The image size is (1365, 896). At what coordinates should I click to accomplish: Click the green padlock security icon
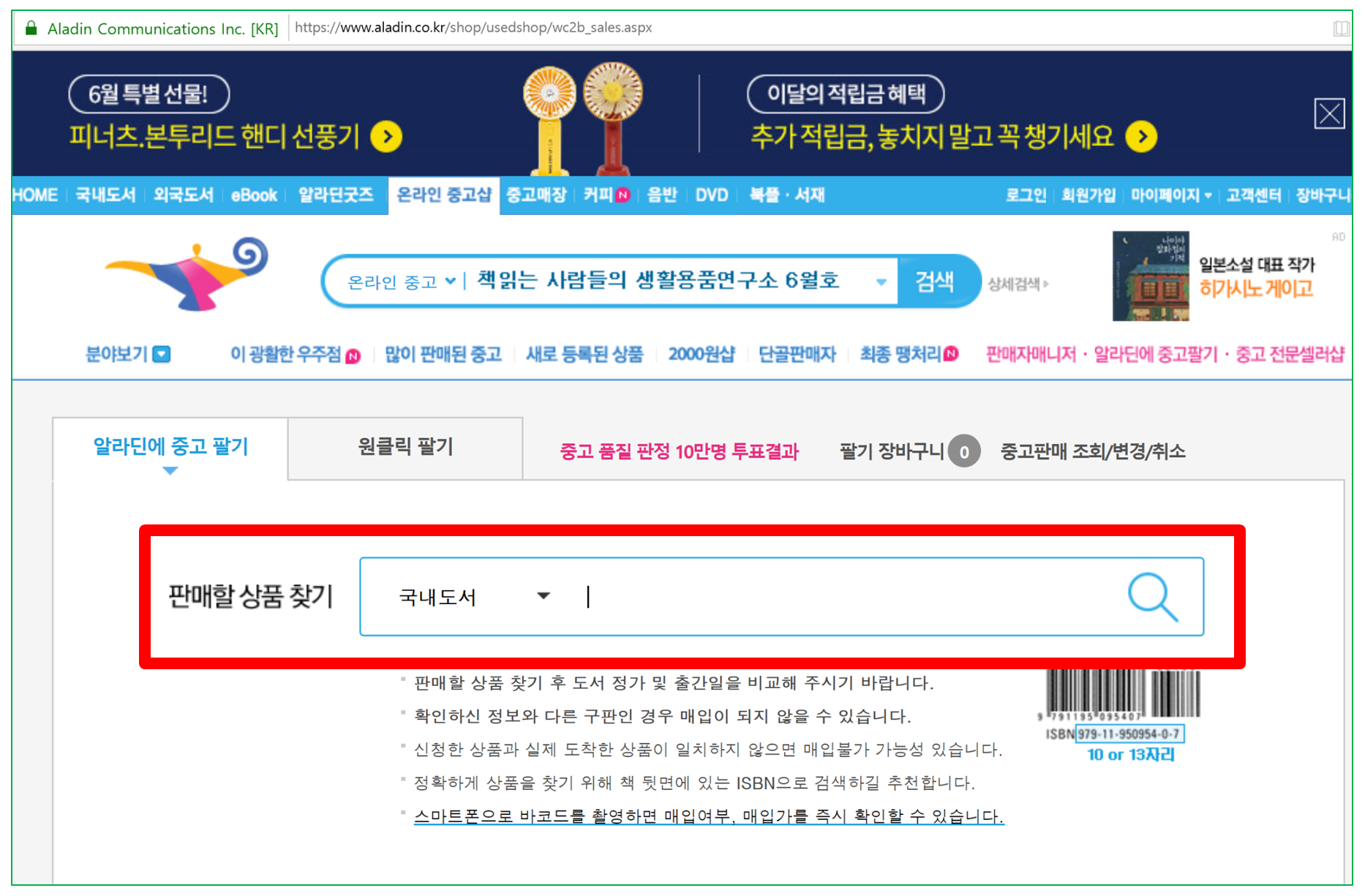(x=31, y=29)
